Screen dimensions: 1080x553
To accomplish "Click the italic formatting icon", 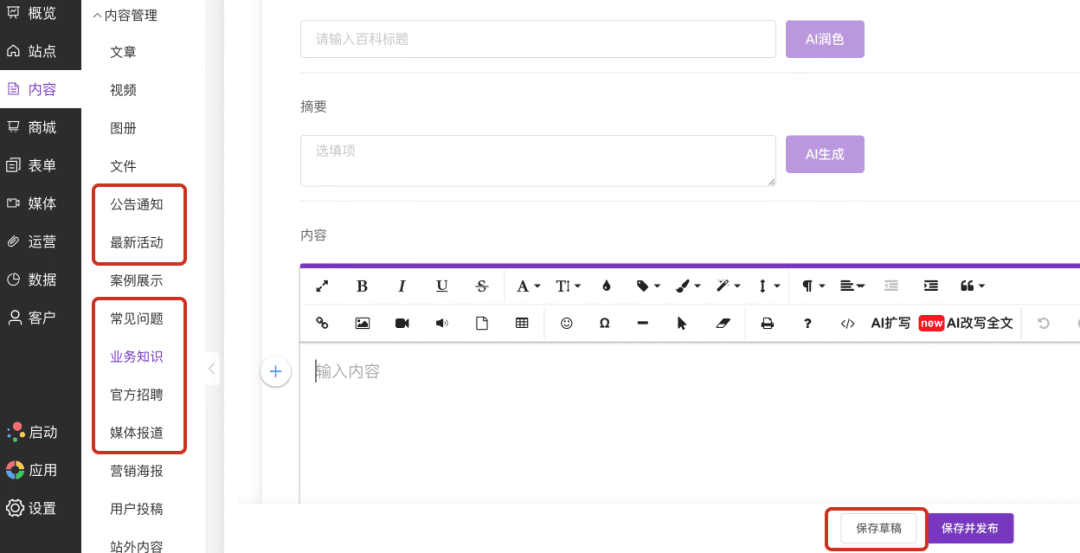I will (x=402, y=286).
